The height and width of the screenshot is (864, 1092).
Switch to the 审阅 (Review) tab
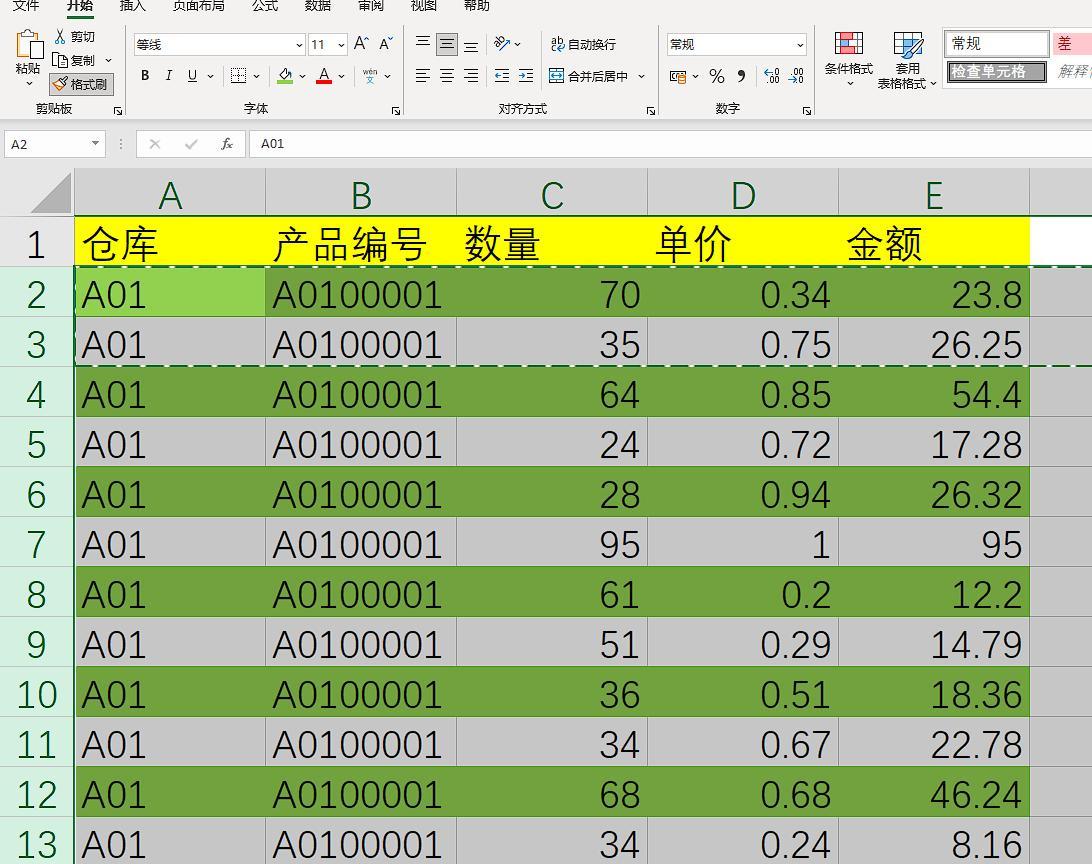[370, 6]
